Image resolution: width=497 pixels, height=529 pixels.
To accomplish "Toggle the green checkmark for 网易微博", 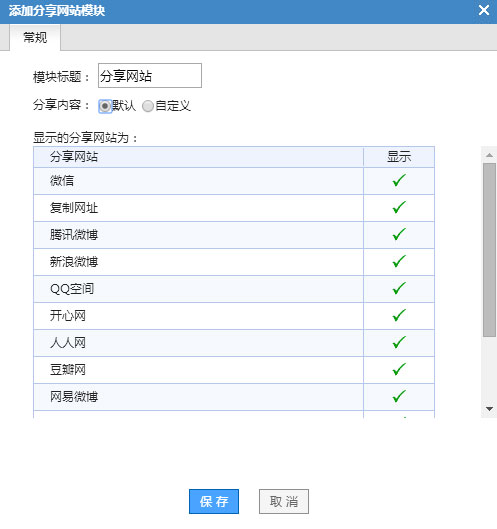I will pyautogui.click(x=399, y=396).
